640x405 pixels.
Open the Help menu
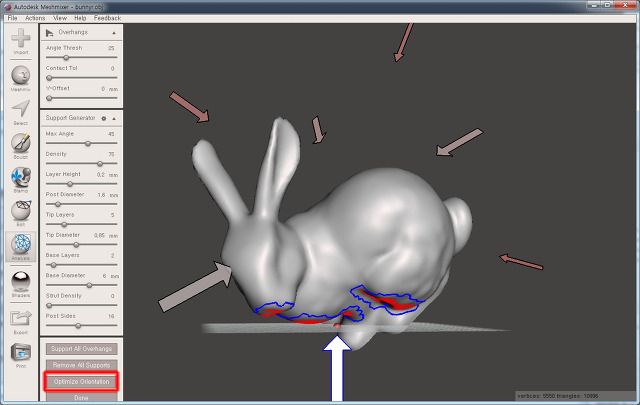coord(80,18)
